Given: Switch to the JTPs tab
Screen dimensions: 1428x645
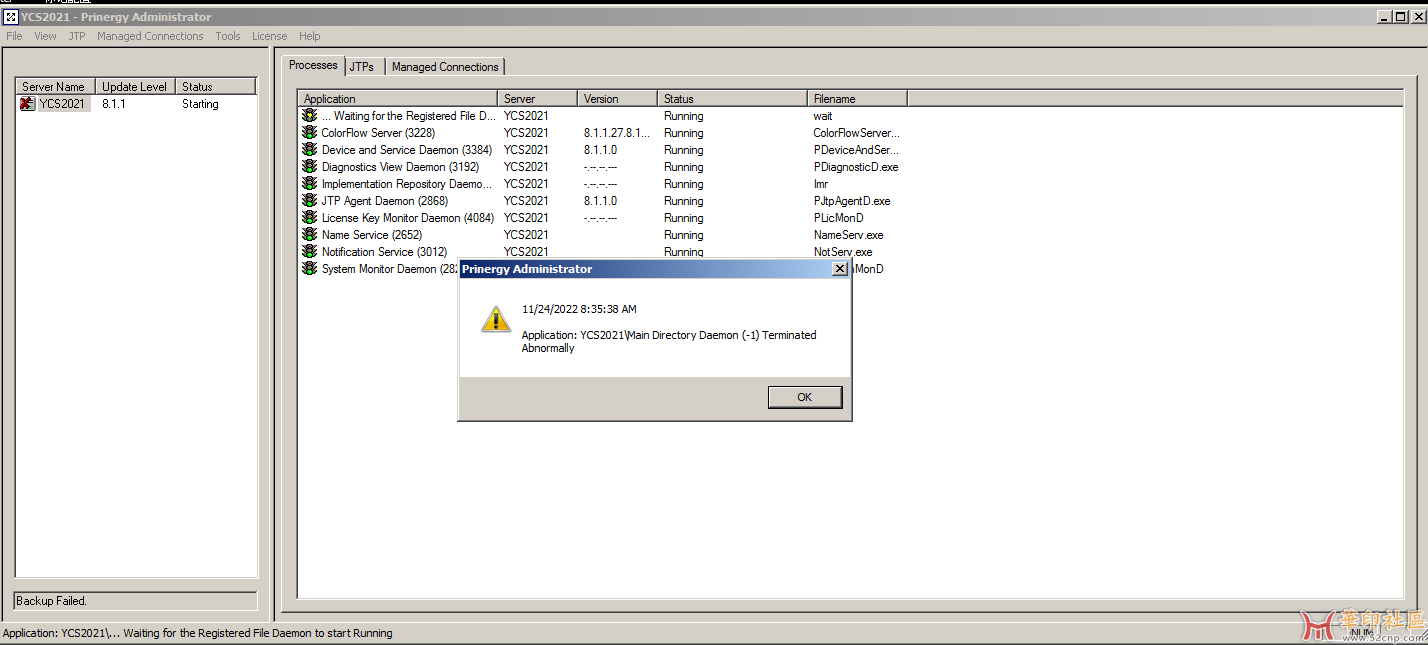Looking at the screenshot, I should (x=362, y=67).
